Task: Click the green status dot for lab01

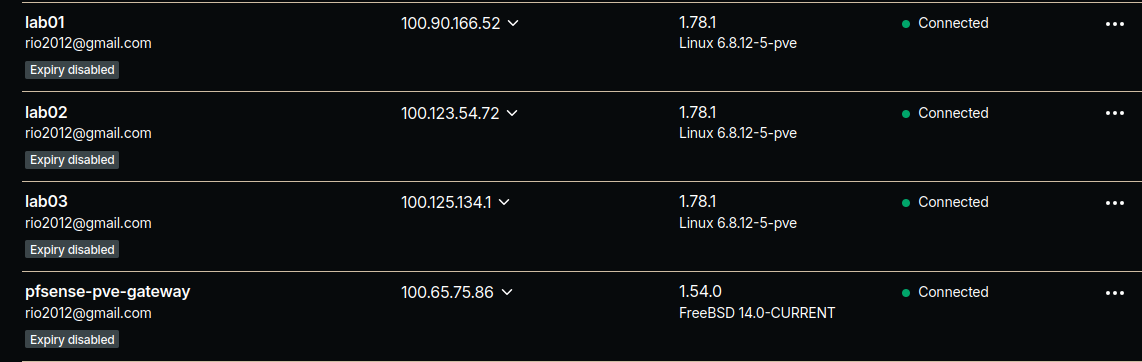Action: click(906, 24)
